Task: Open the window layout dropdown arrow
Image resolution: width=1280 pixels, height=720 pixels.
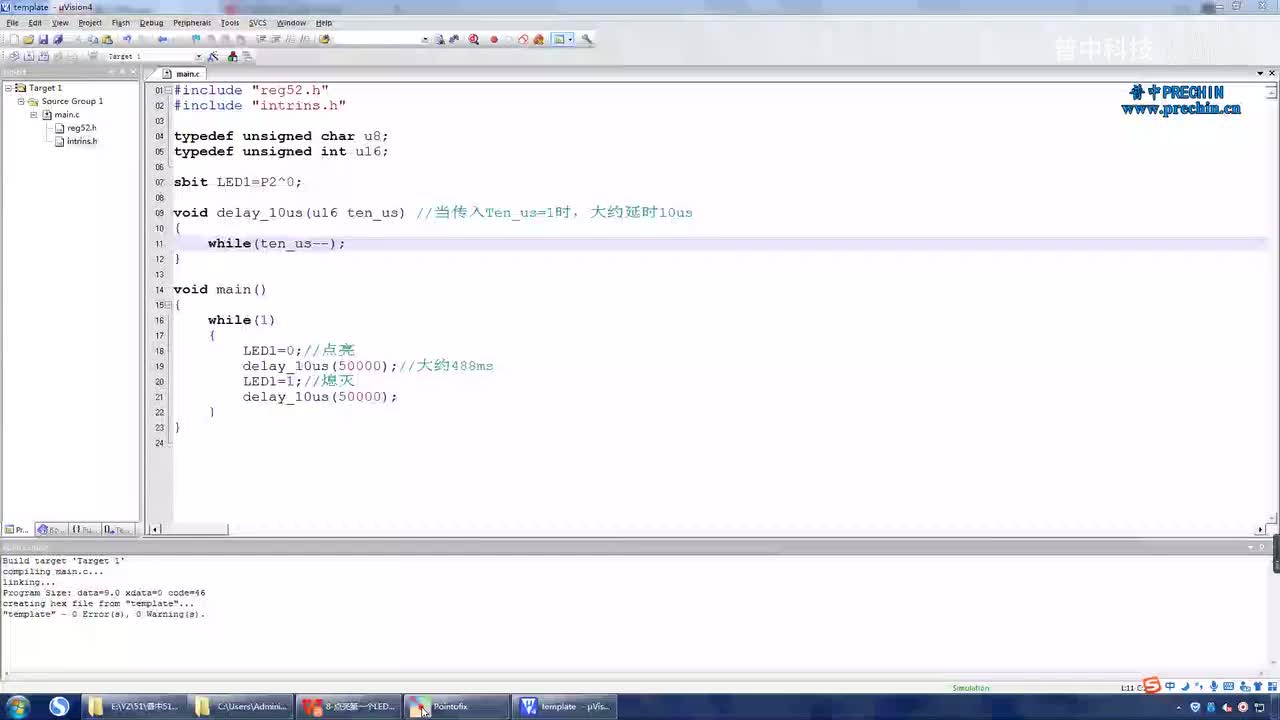Action: (x=570, y=39)
